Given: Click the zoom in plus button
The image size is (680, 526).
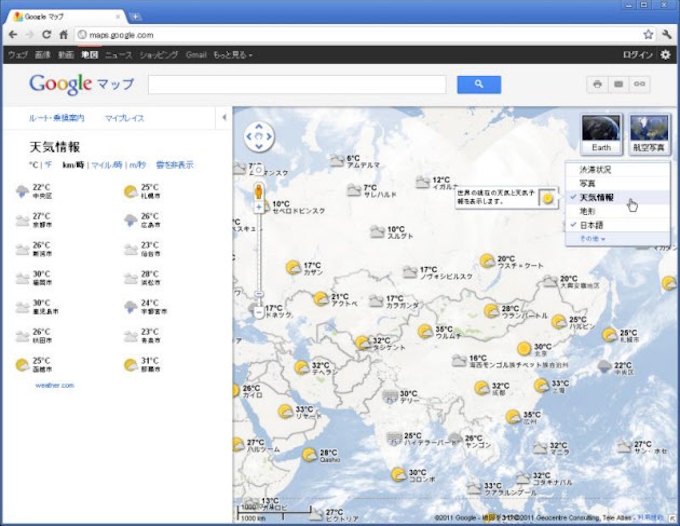Looking at the screenshot, I should click(x=259, y=207).
